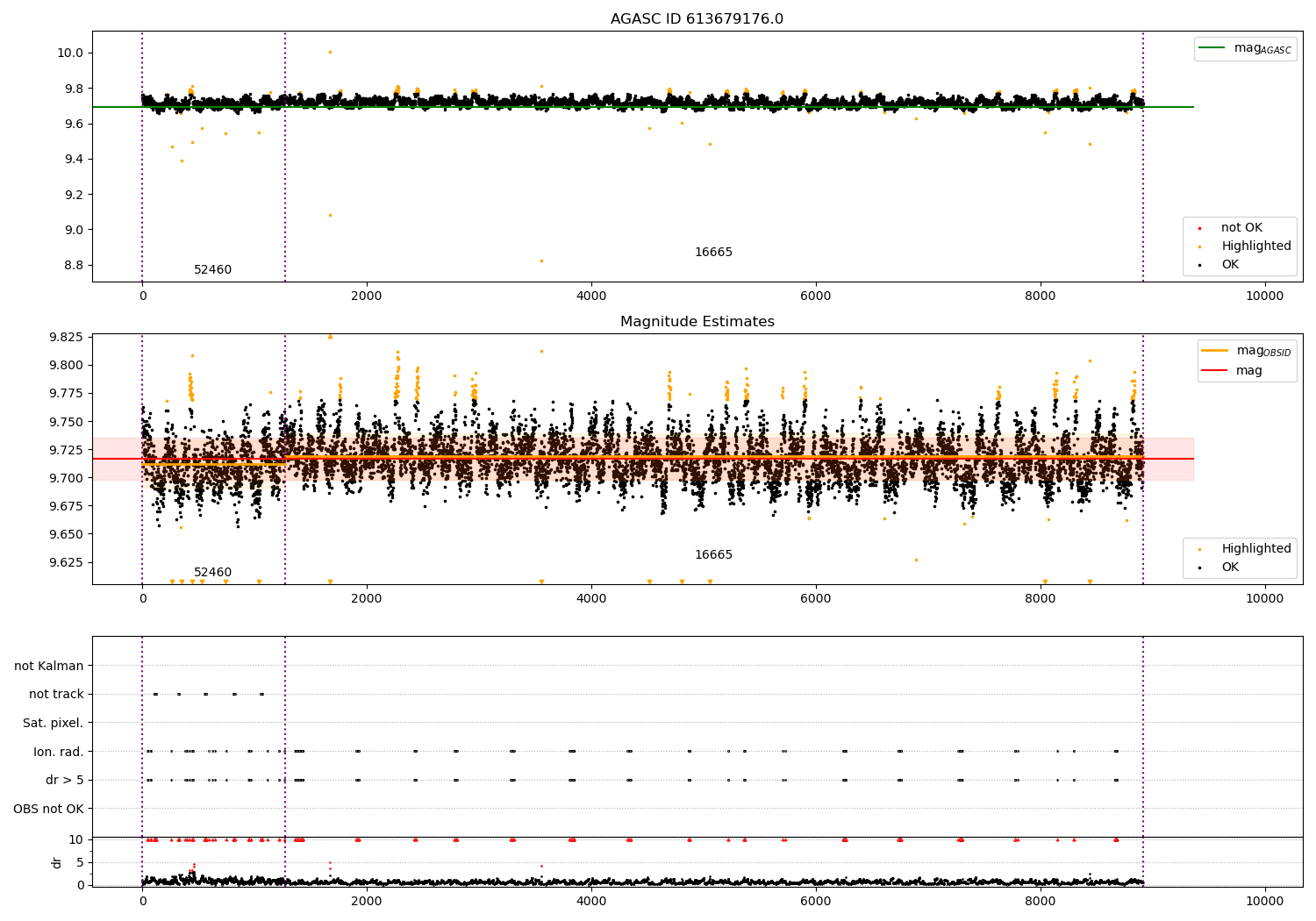1316x921 pixels.
Task: Click the "16665" annotation in the top plot
Action: [713, 253]
